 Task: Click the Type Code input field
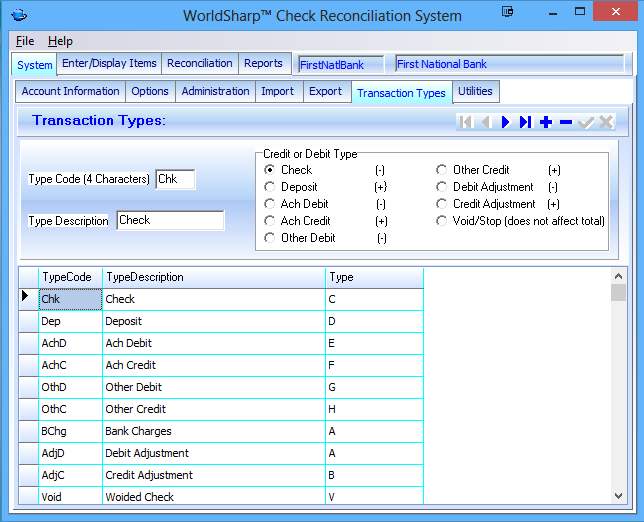[175, 179]
